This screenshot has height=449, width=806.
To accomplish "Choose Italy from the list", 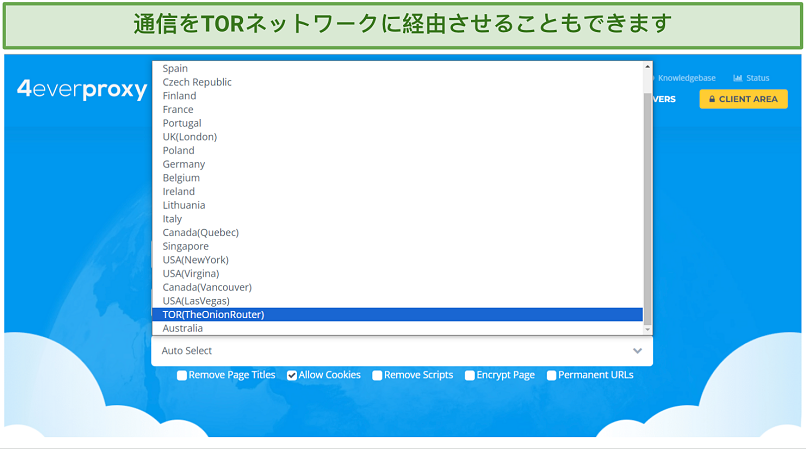I will (x=397, y=219).
